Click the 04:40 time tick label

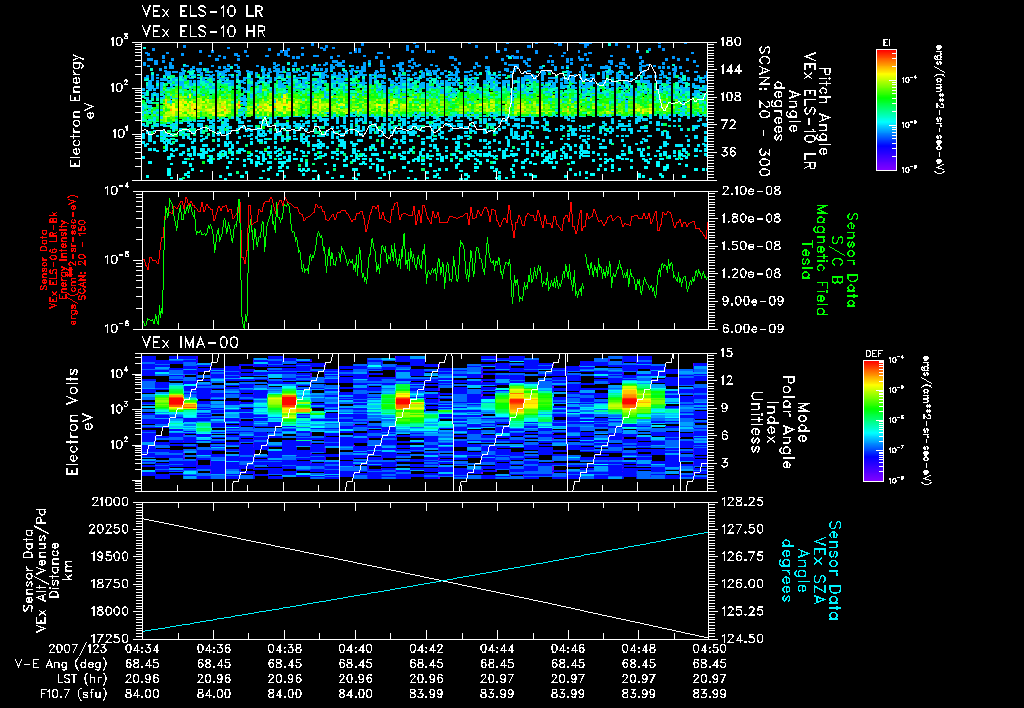pyautogui.click(x=355, y=650)
